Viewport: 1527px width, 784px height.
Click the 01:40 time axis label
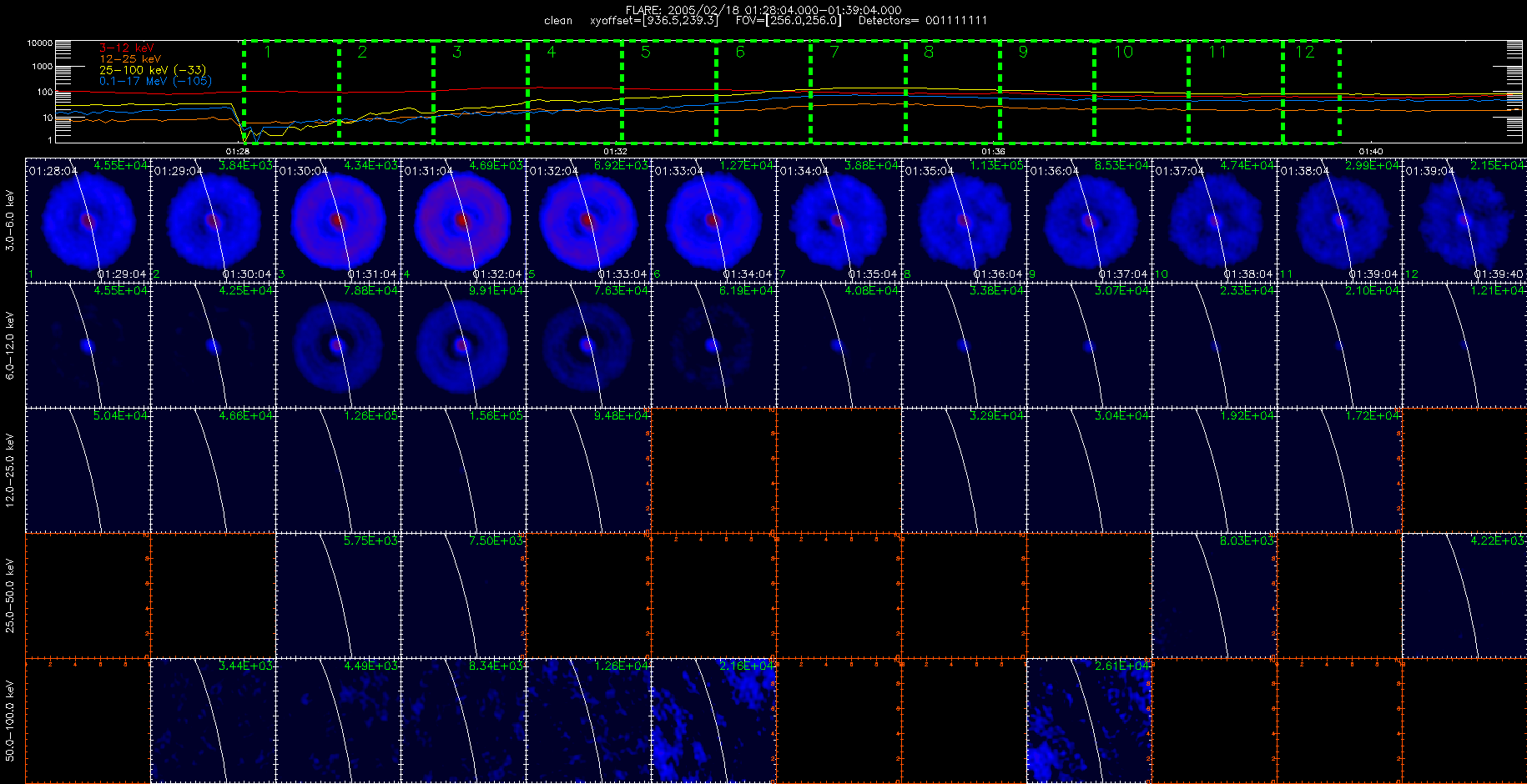[1371, 152]
